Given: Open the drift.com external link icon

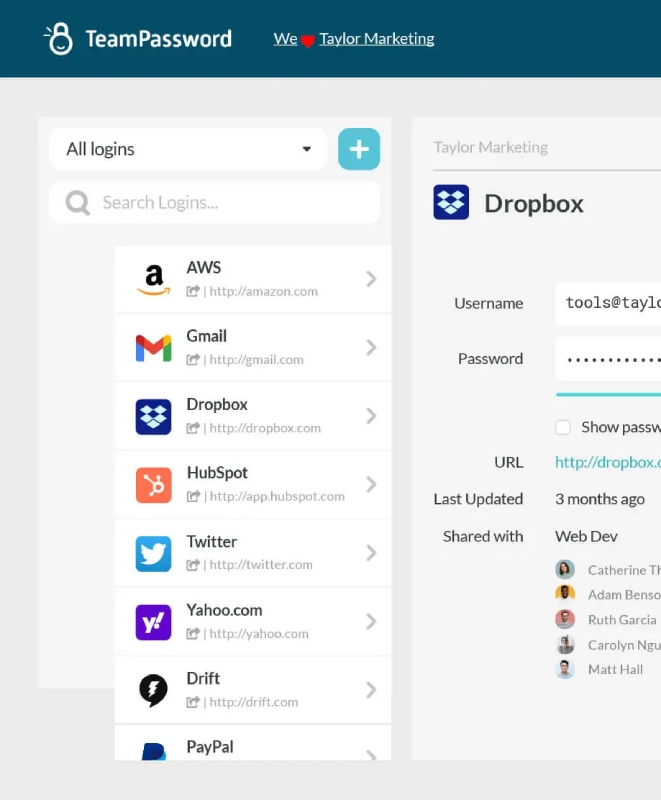Looking at the screenshot, I should (193, 702).
